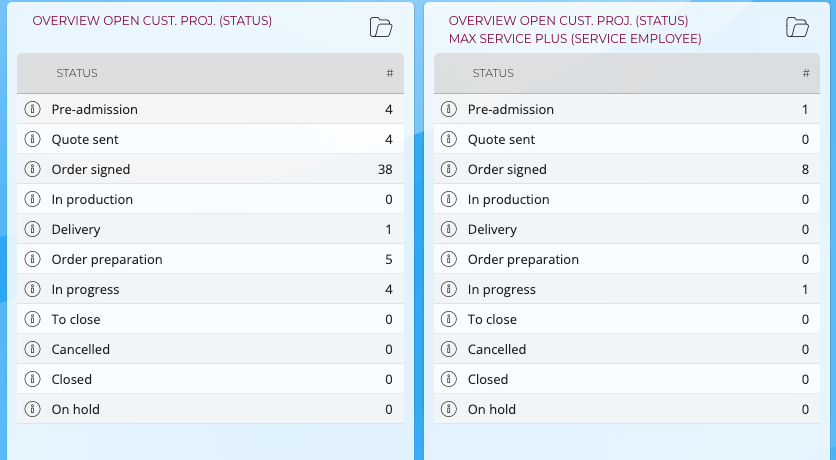Select Order signed label in left panel
Screen dimensions: 836x460
click(91, 170)
